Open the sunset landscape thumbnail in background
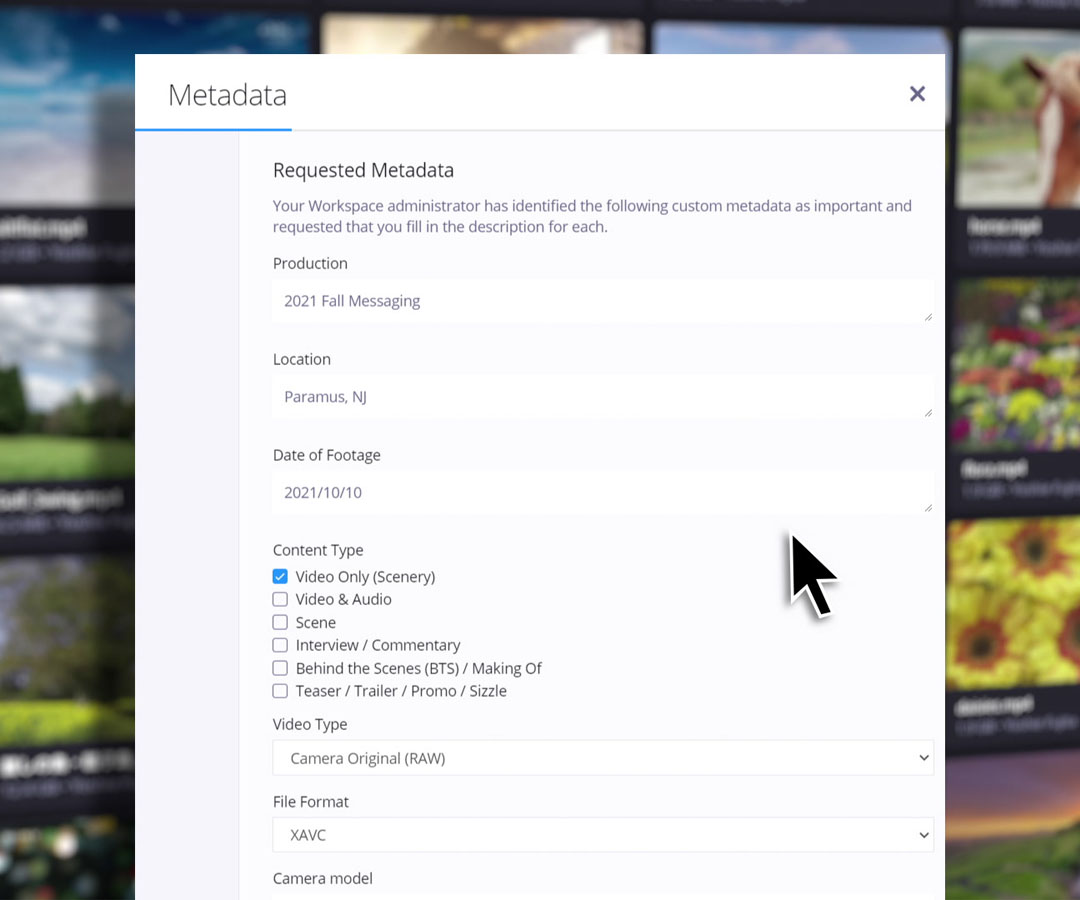The image size is (1080, 900). click(x=1012, y=826)
